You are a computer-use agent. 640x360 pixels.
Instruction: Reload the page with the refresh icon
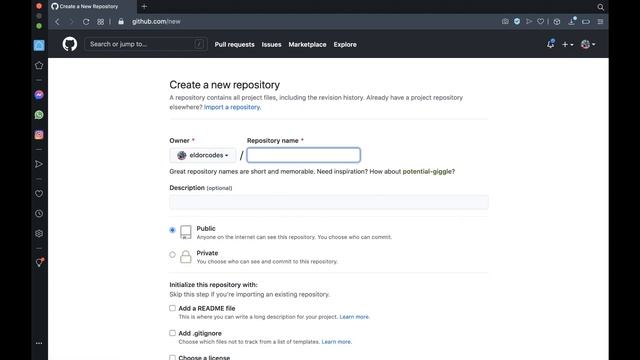[x=86, y=22]
